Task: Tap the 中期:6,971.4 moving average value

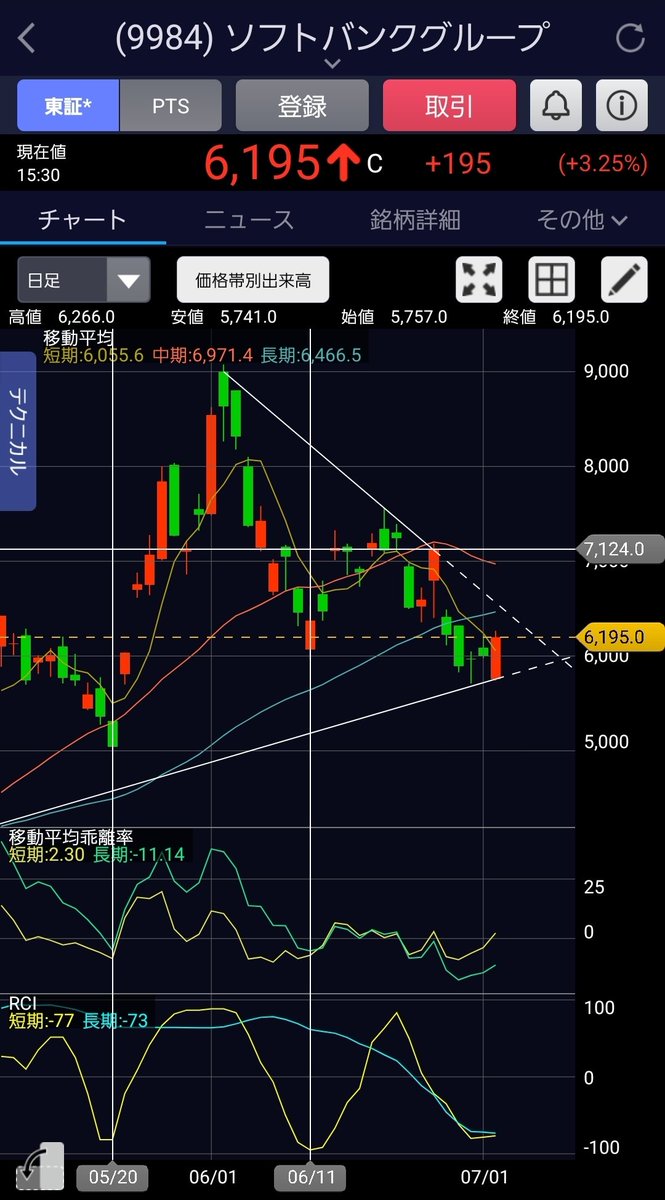Action: [203, 355]
